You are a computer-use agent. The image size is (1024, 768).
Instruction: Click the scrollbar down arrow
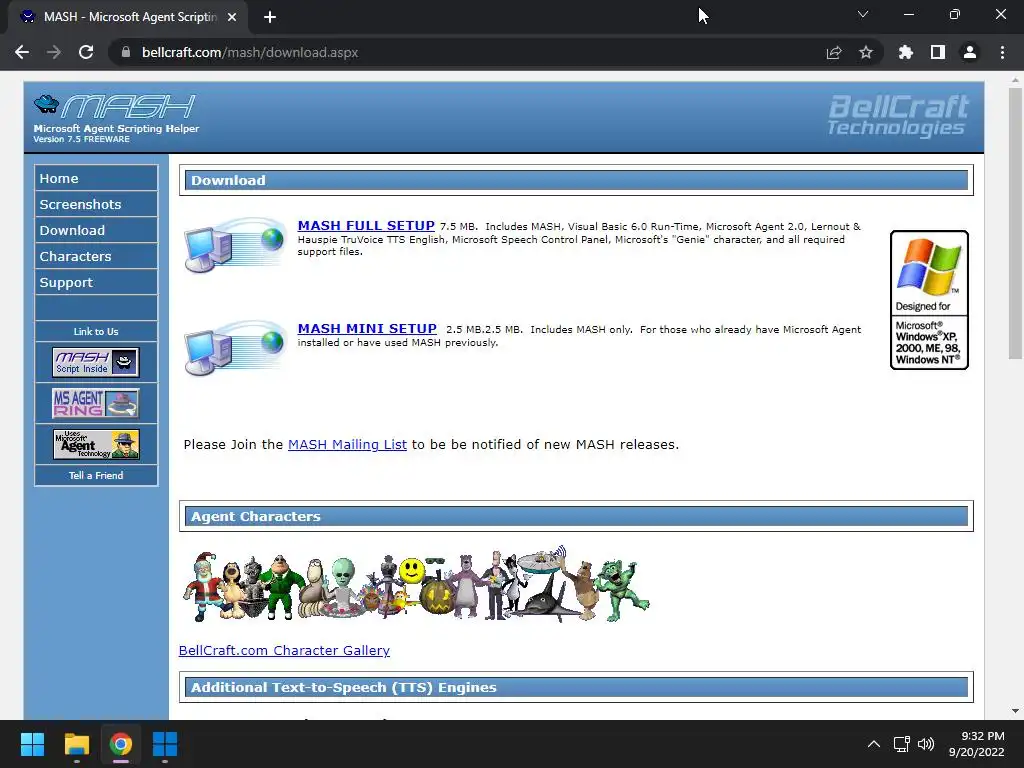coord(1015,711)
